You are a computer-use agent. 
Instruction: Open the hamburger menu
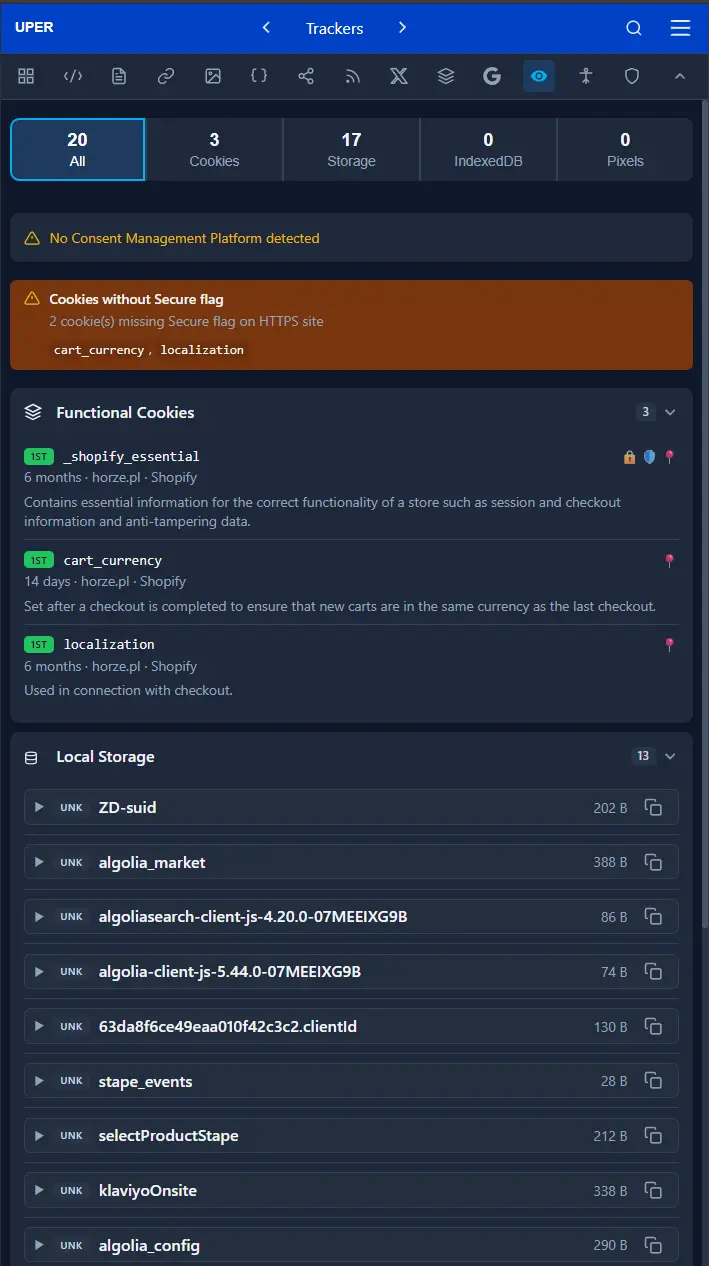[680, 28]
